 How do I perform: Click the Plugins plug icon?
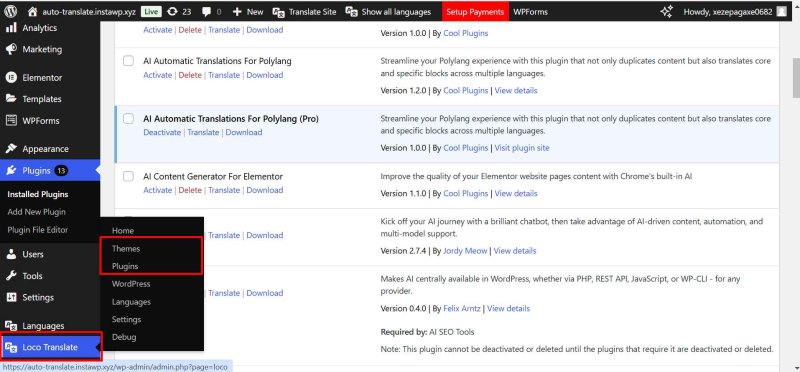coord(11,170)
